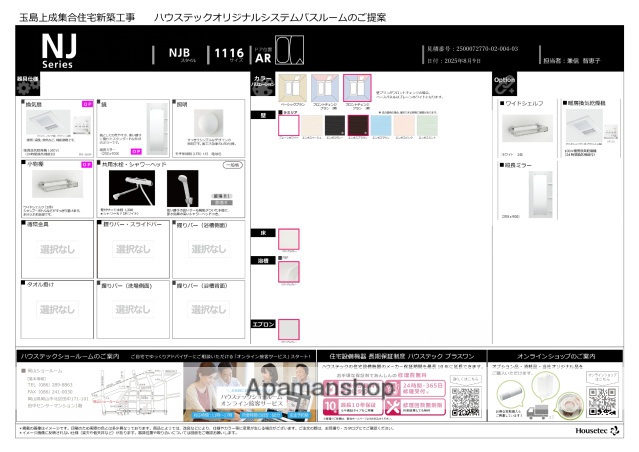Select the 床 floor color swatch
The width and height of the screenshot is (639, 452).
click(287, 239)
